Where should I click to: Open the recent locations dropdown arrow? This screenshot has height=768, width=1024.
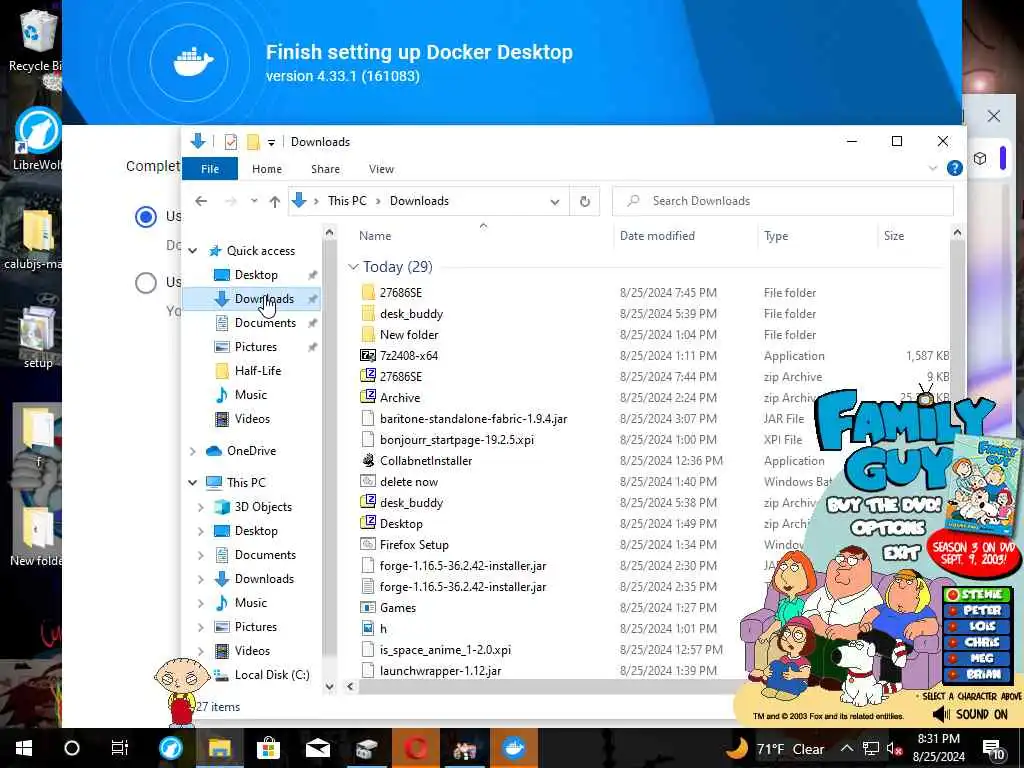(254, 201)
